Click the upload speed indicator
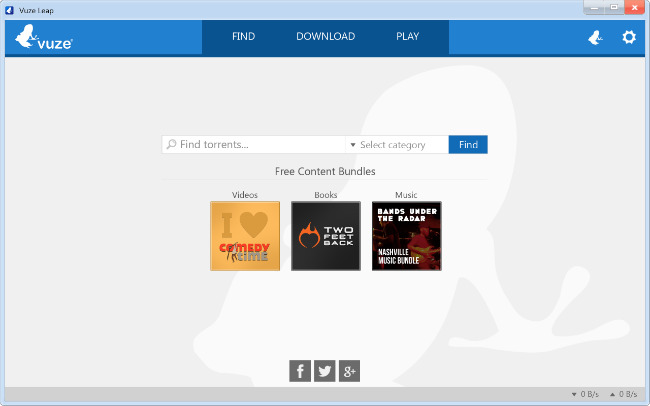 (622, 395)
